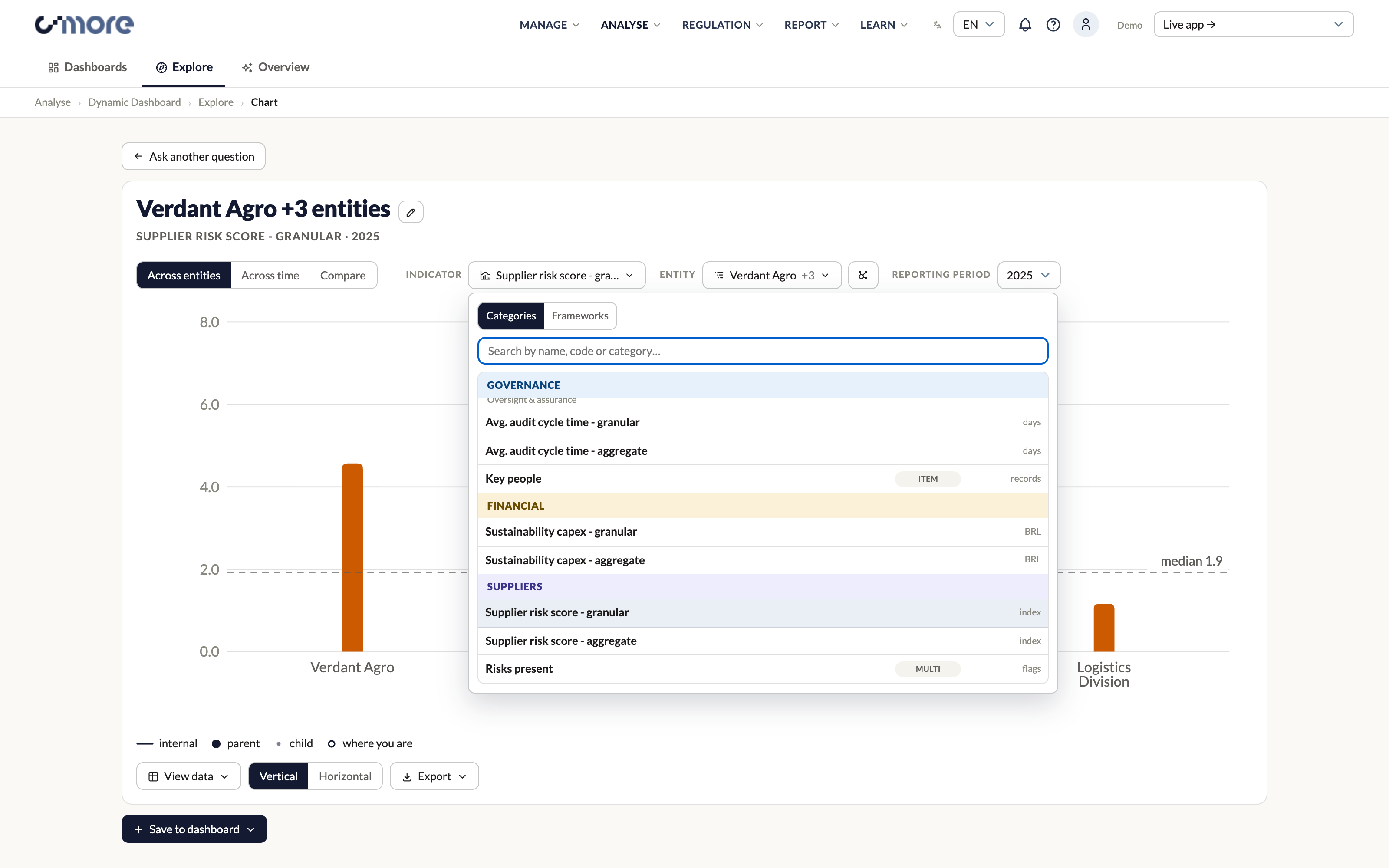Switch to Frameworks in indicator picker
This screenshot has width=1389, height=868.
580,316
